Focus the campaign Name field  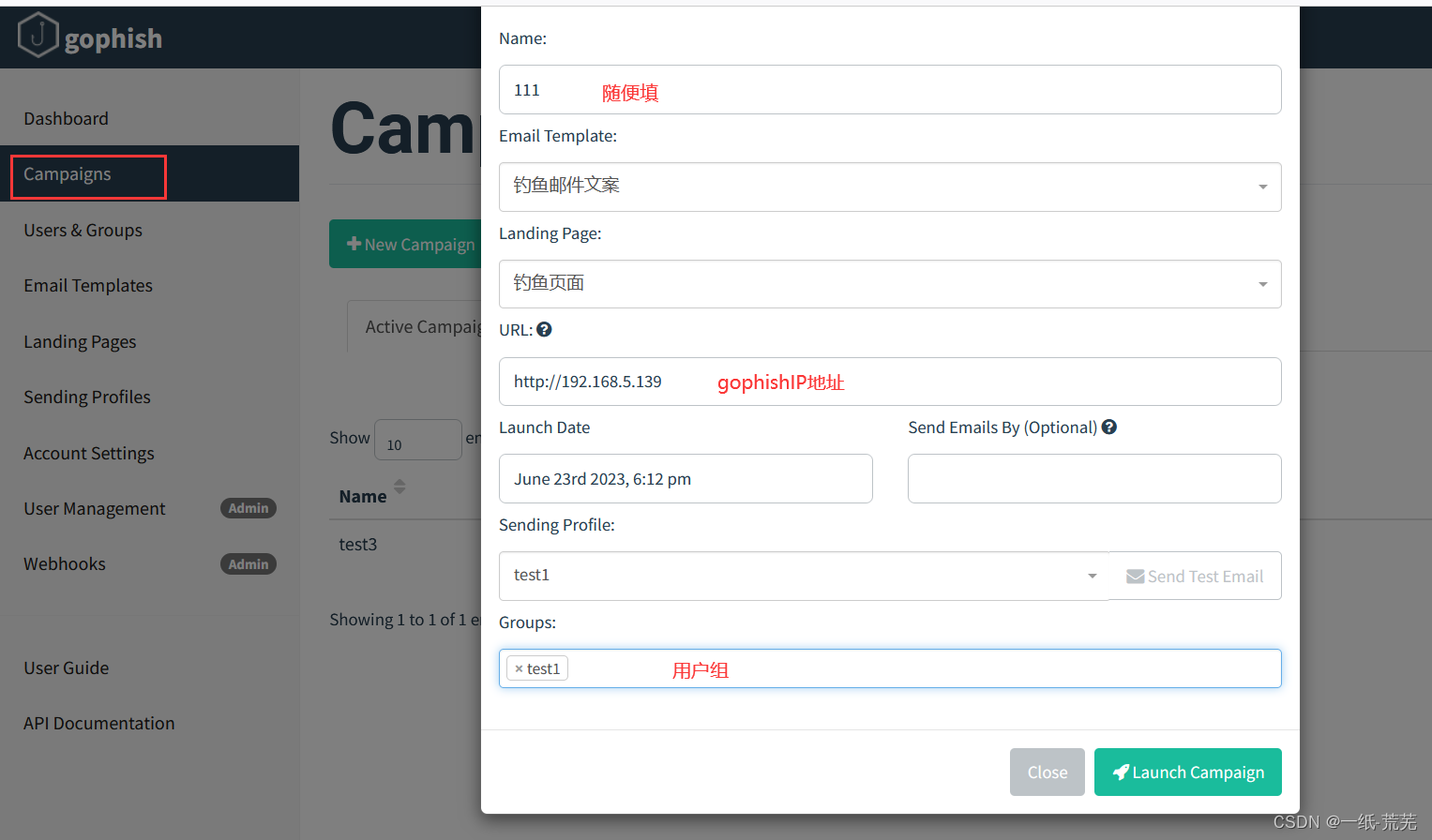pos(890,90)
